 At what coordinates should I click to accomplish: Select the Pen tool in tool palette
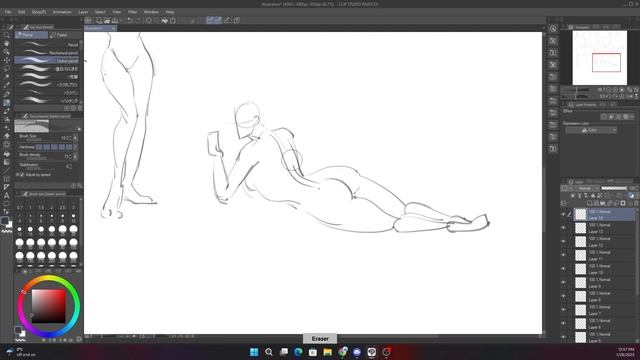coord(7,94)
